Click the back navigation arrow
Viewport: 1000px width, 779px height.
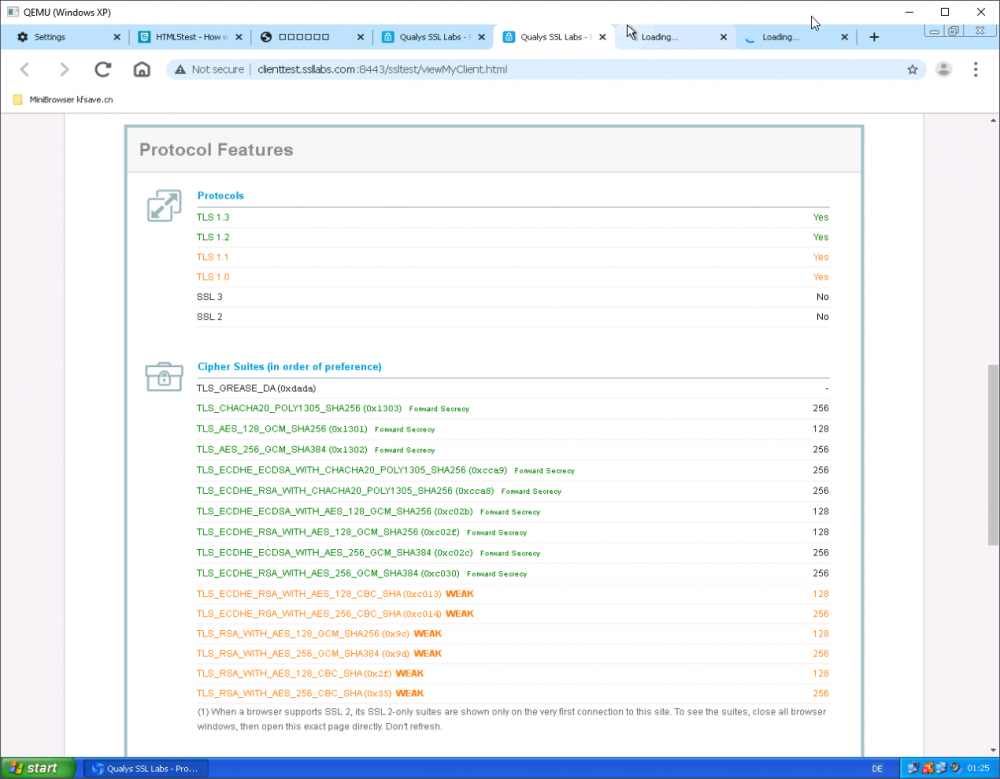coord(25,70)
